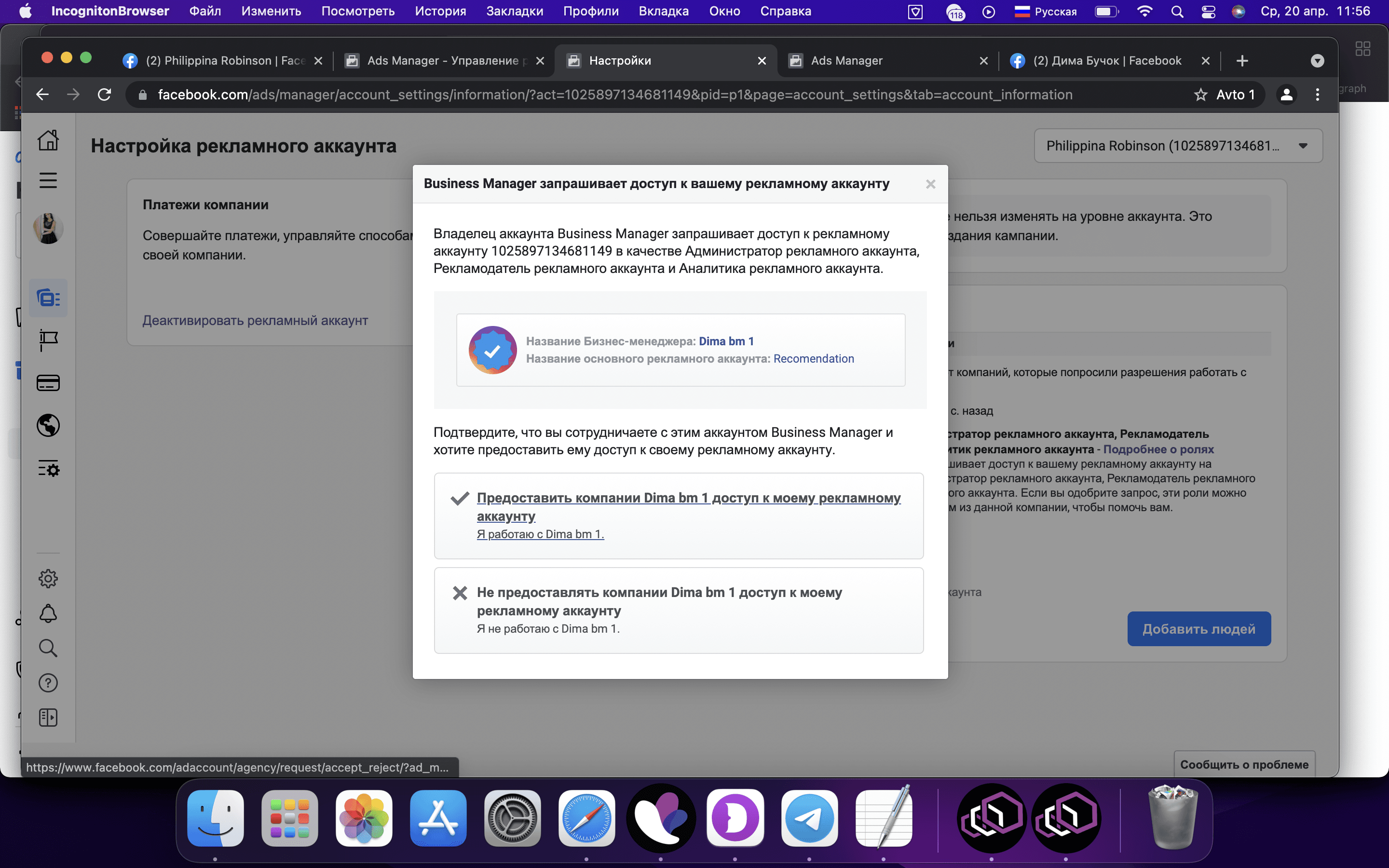1389x868 pixels.
Task: Open the Apple menu
Action: point(25,11)
